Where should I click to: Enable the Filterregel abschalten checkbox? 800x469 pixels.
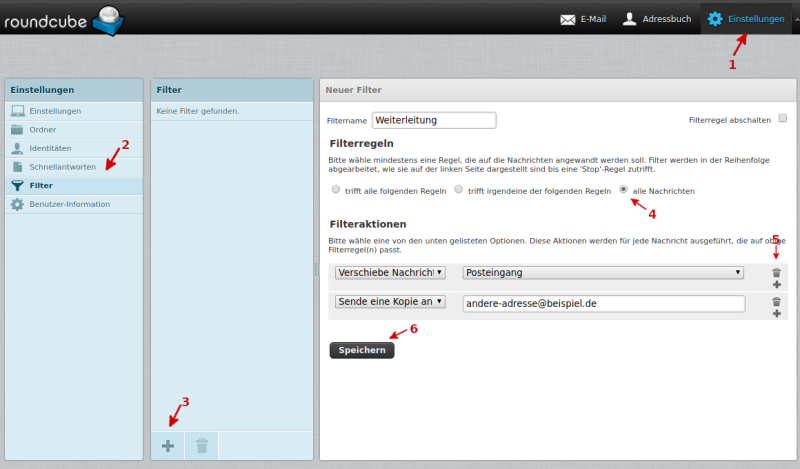[783, 119]
